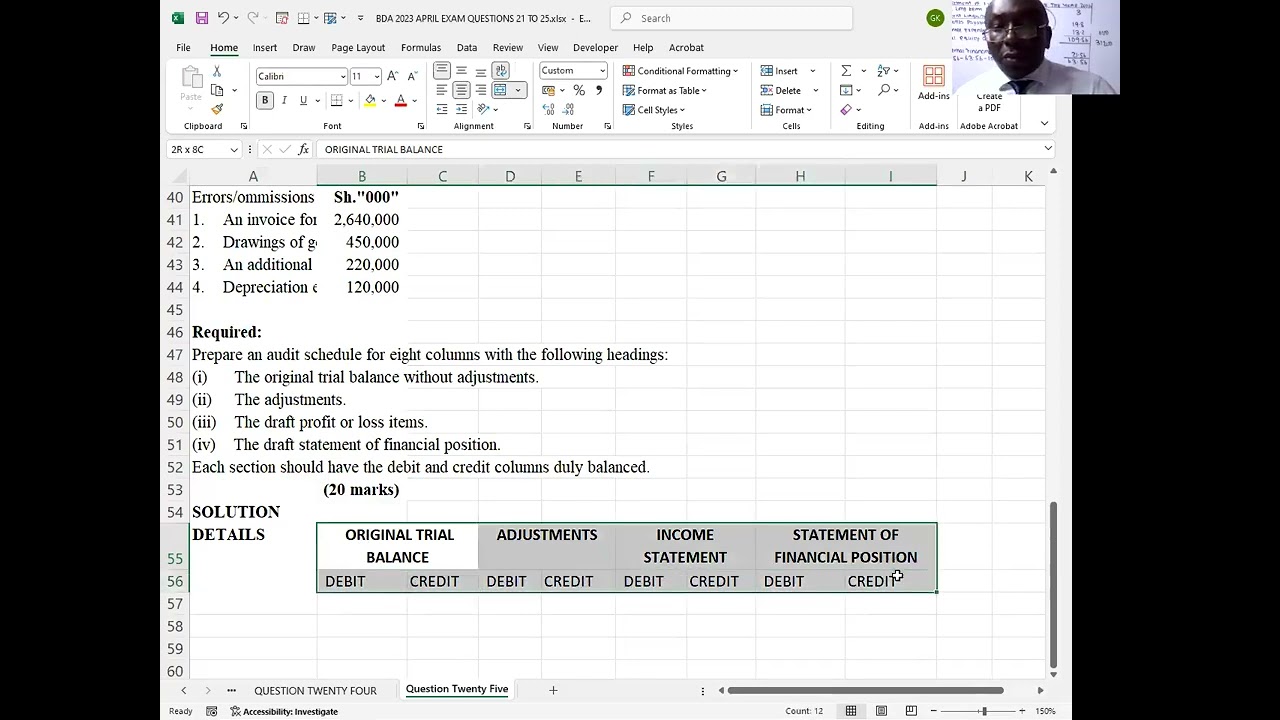Screen dimensions: 1280x720
Task: Click Decrease Decimal icon
Action: point(567,109)
